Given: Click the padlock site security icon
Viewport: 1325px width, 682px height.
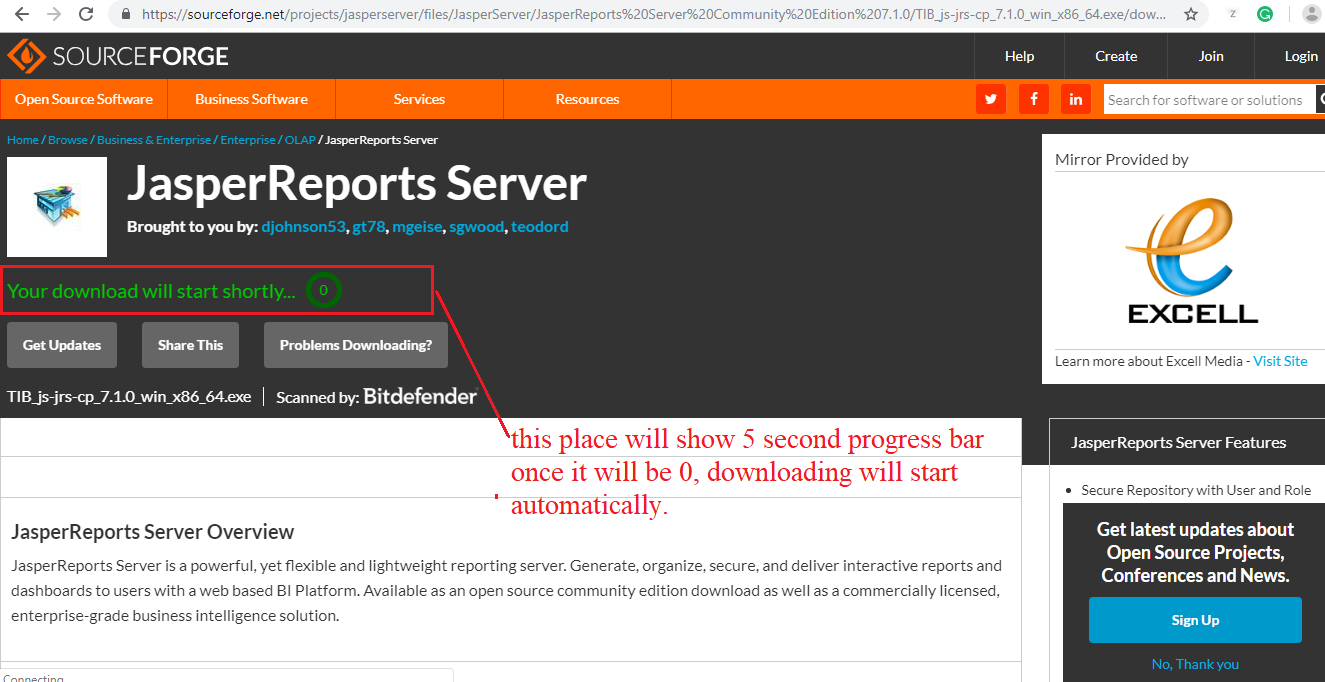Looking at the screenshot, I should tap(126, 15).
